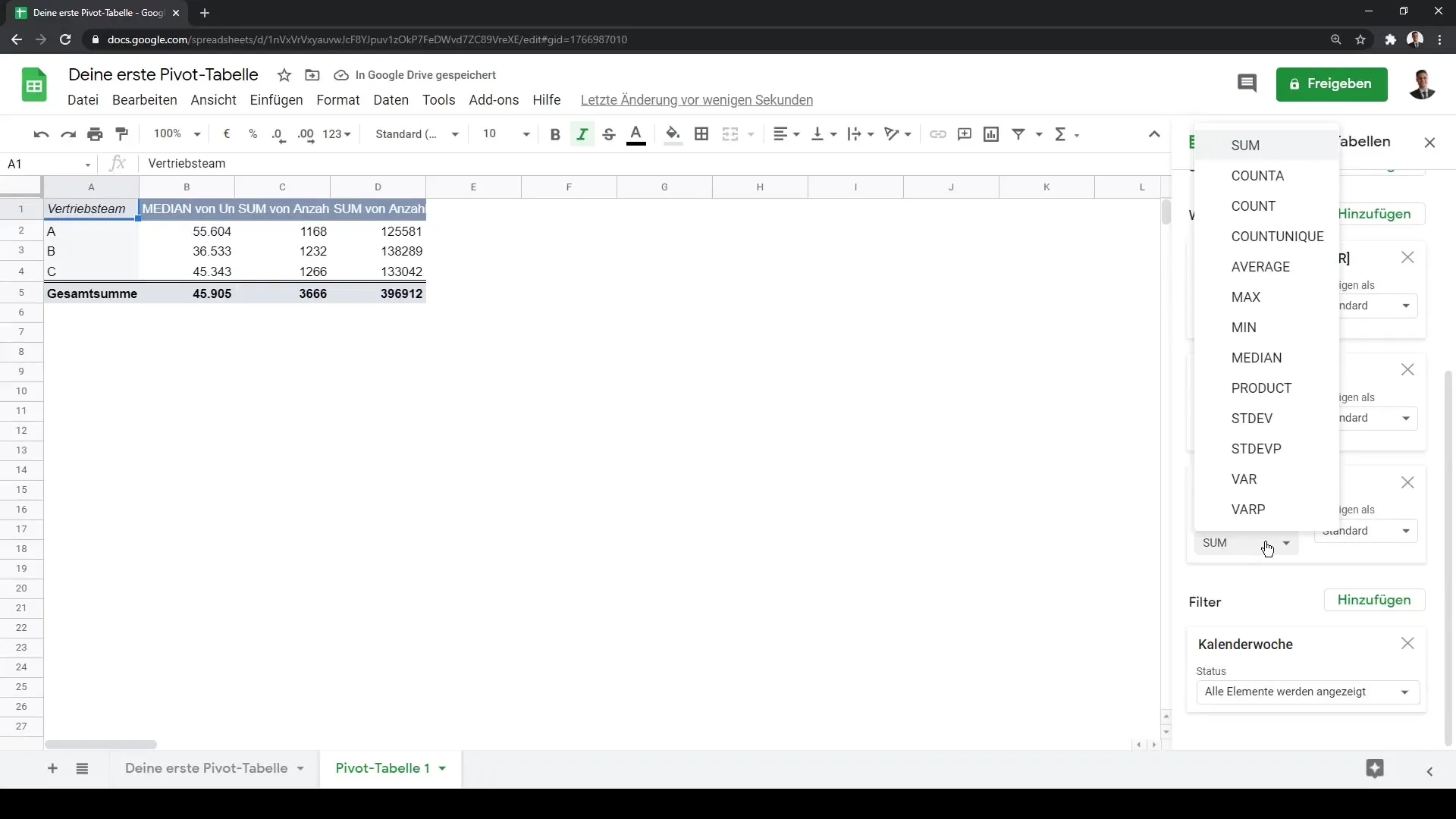This screenshot has width=1456, height=819.
Task: Click the close icon next to Kalenderwoche
Action: tap(1408, 643)
